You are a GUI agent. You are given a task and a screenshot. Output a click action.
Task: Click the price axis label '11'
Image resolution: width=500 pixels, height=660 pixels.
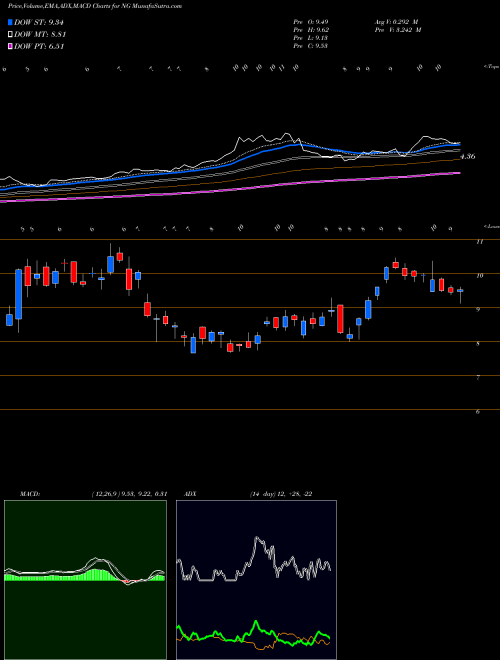(x=479, y=242)
